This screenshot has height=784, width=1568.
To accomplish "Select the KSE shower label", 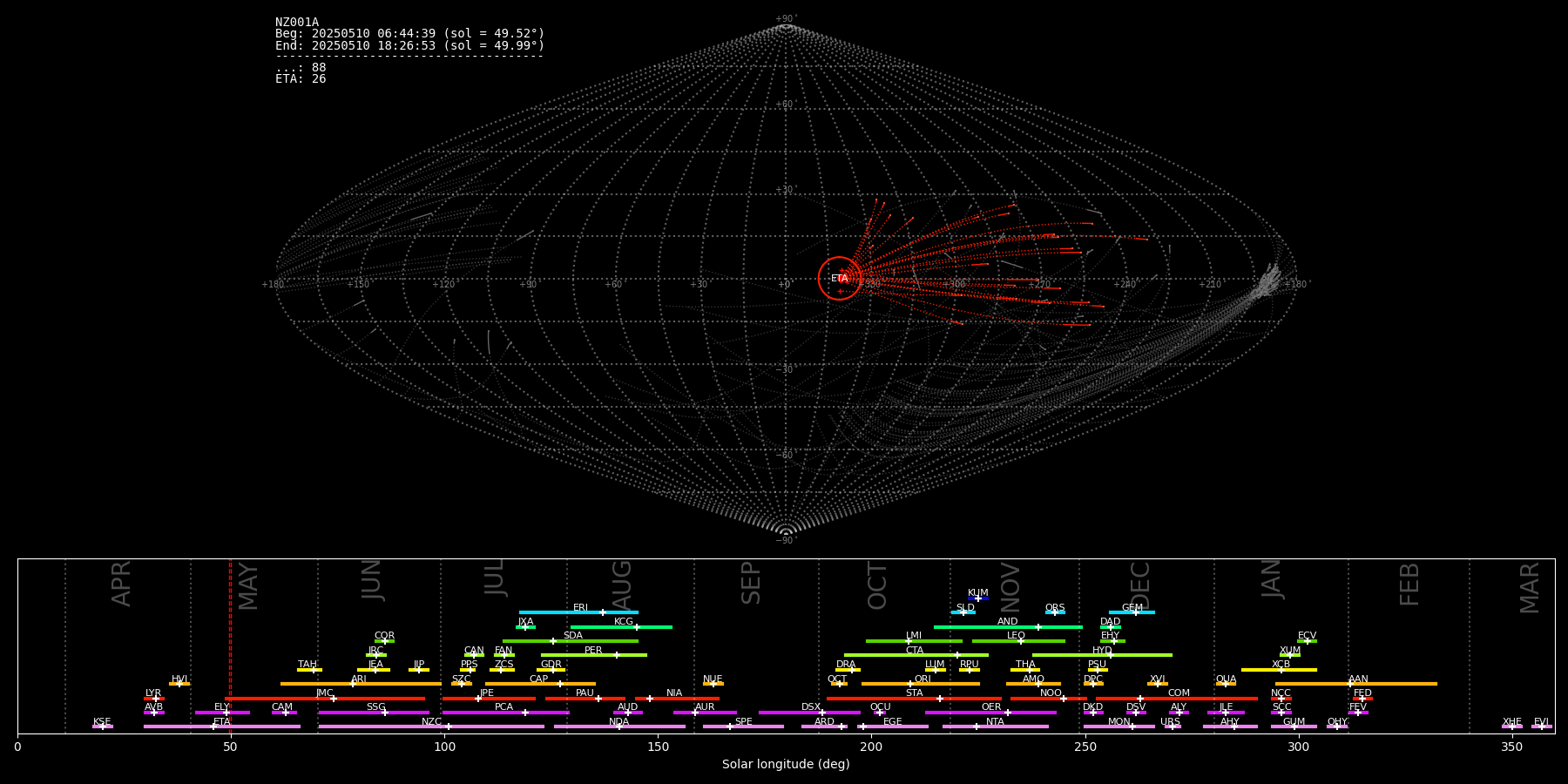I will [x=102, y=722].
